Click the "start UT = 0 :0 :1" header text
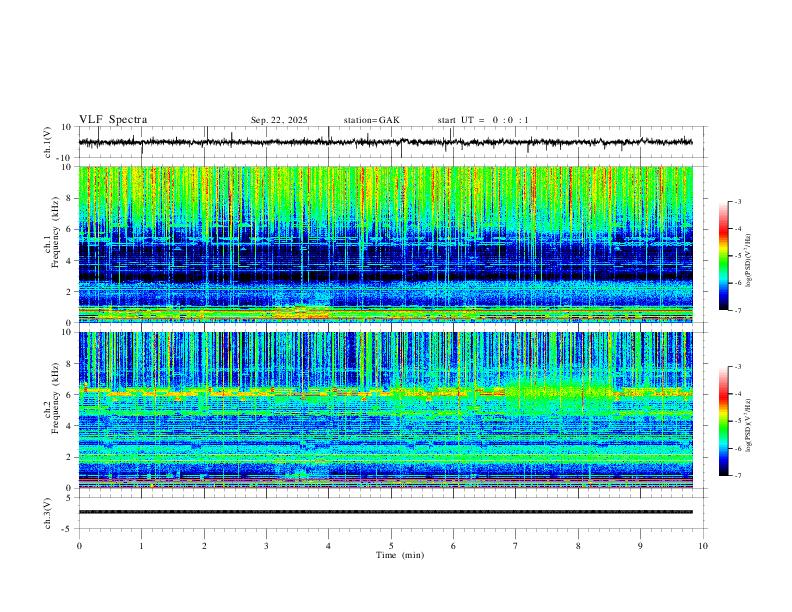The width and height of the screenshot is (792, 612). tap(483, 120)
